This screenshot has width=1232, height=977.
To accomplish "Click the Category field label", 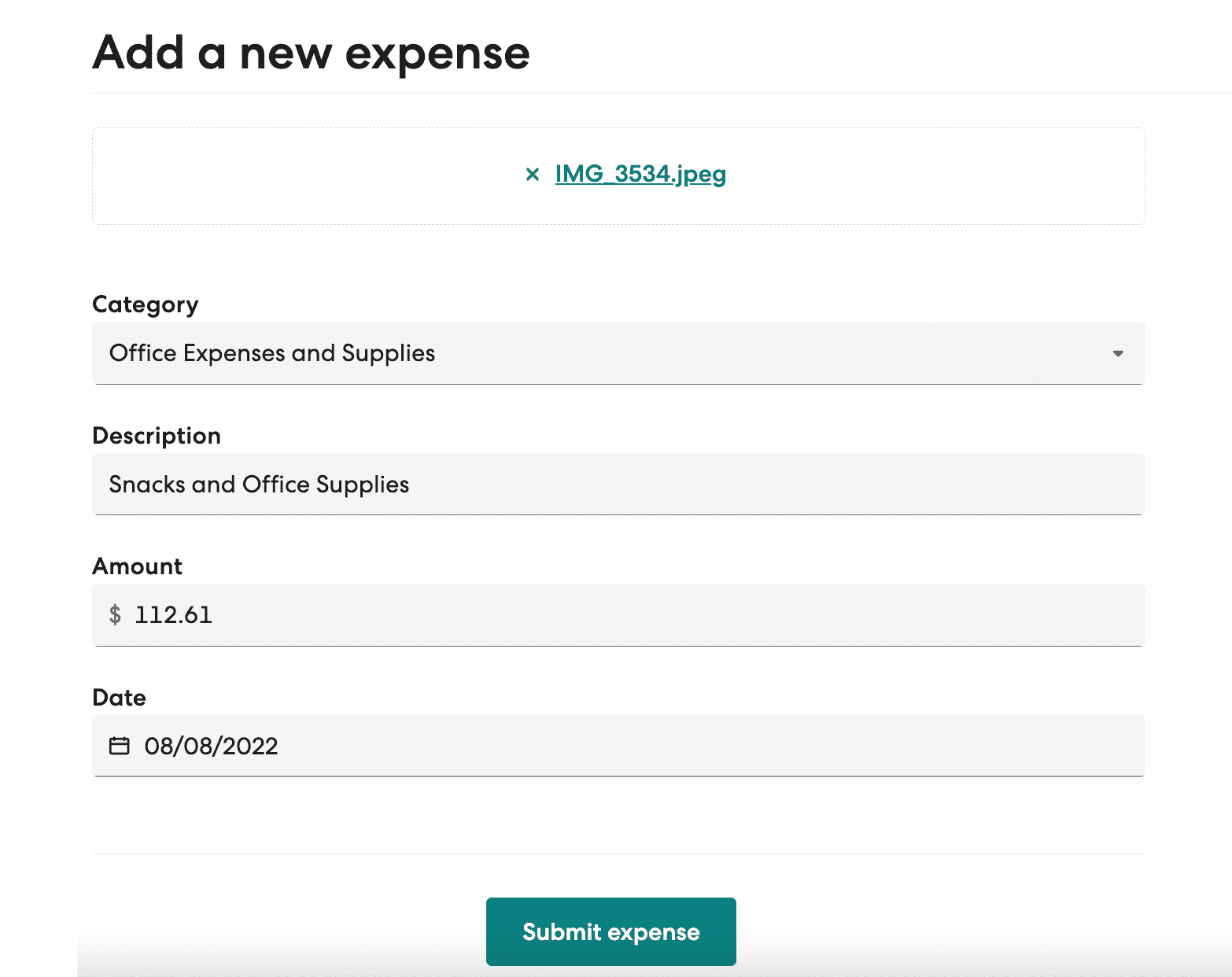I will (x=146, y=304).
